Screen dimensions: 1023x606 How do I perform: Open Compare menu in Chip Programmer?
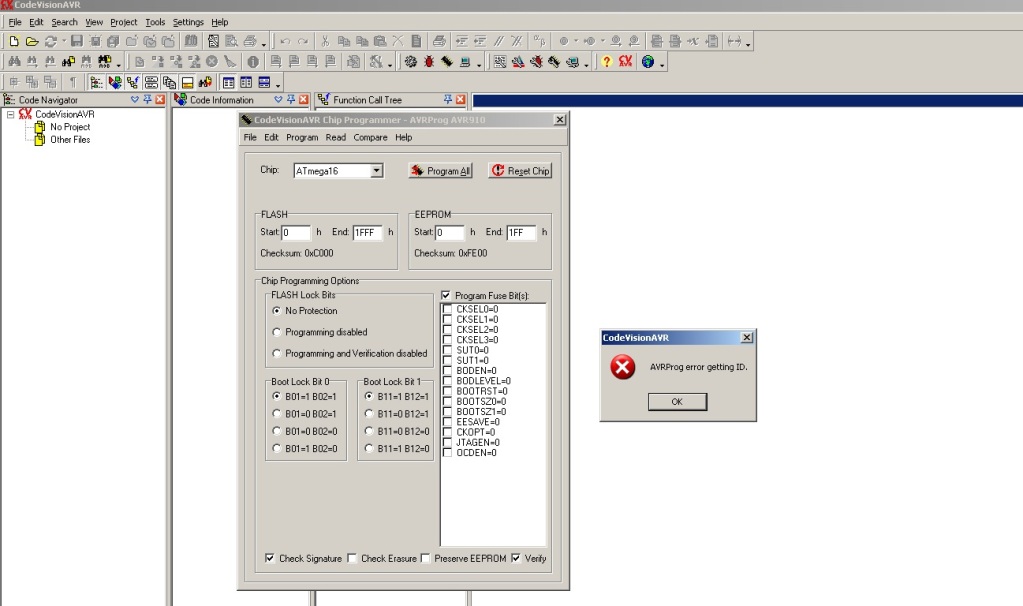click(x=371, y=138)
